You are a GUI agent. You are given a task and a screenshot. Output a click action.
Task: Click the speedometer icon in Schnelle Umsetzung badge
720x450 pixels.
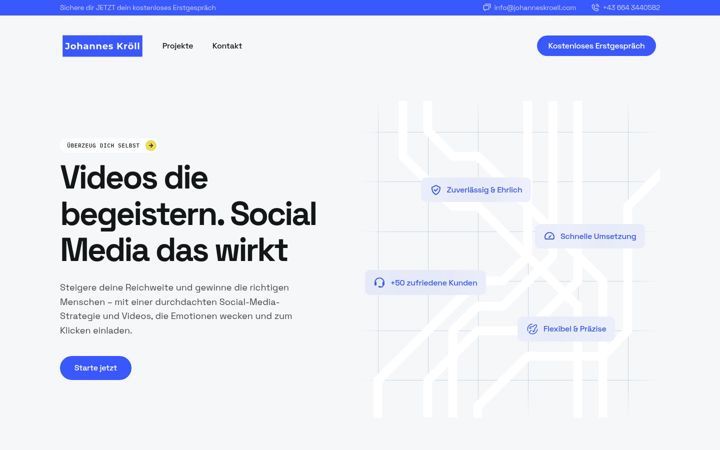[549, 236]
